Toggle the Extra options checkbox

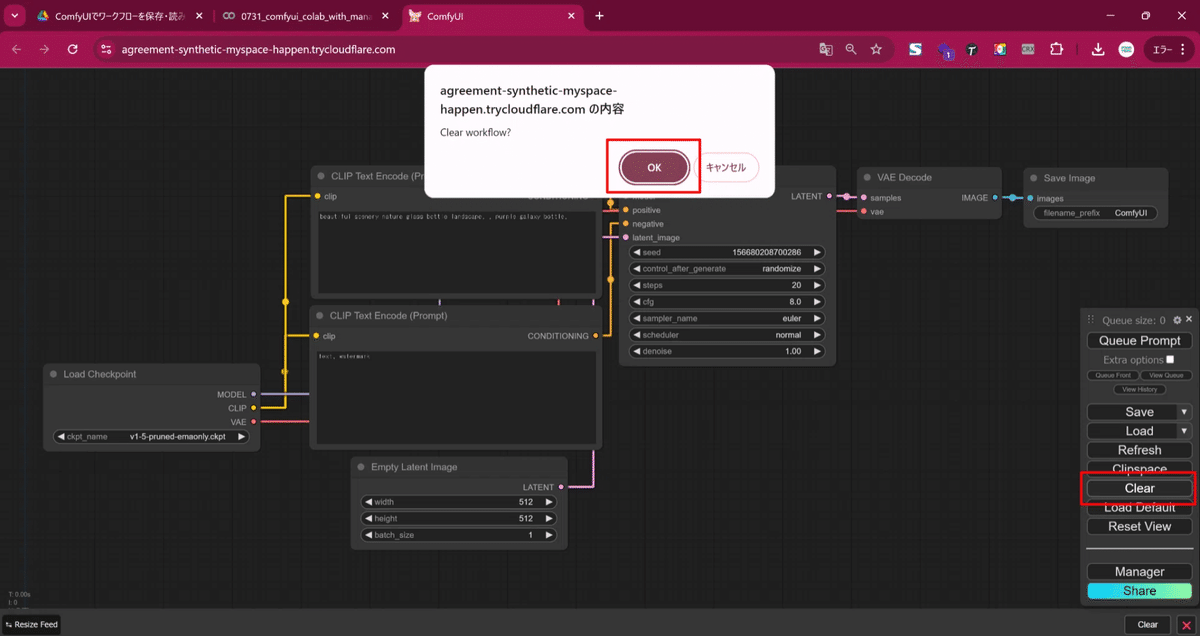coord(1170,359)
